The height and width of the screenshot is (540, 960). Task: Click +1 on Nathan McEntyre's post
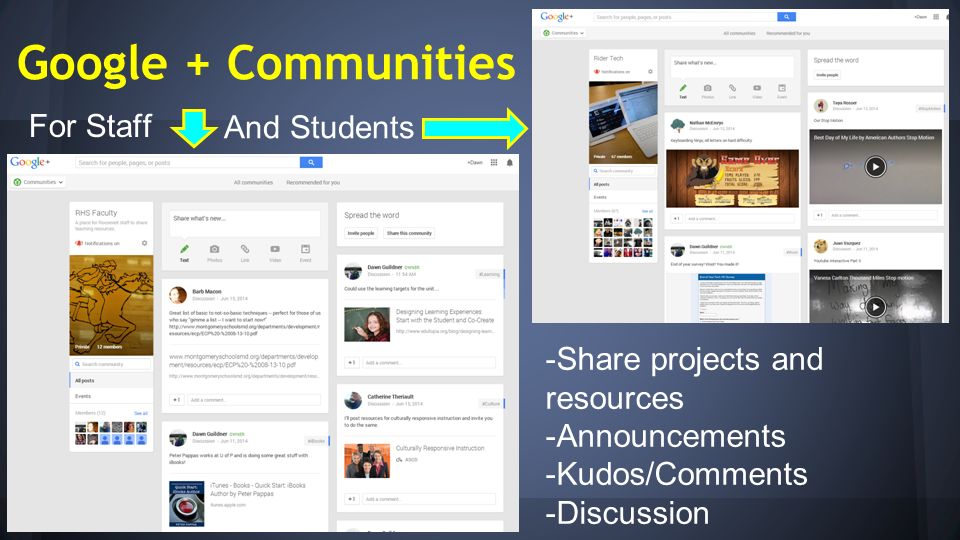(x=677, y=219)
